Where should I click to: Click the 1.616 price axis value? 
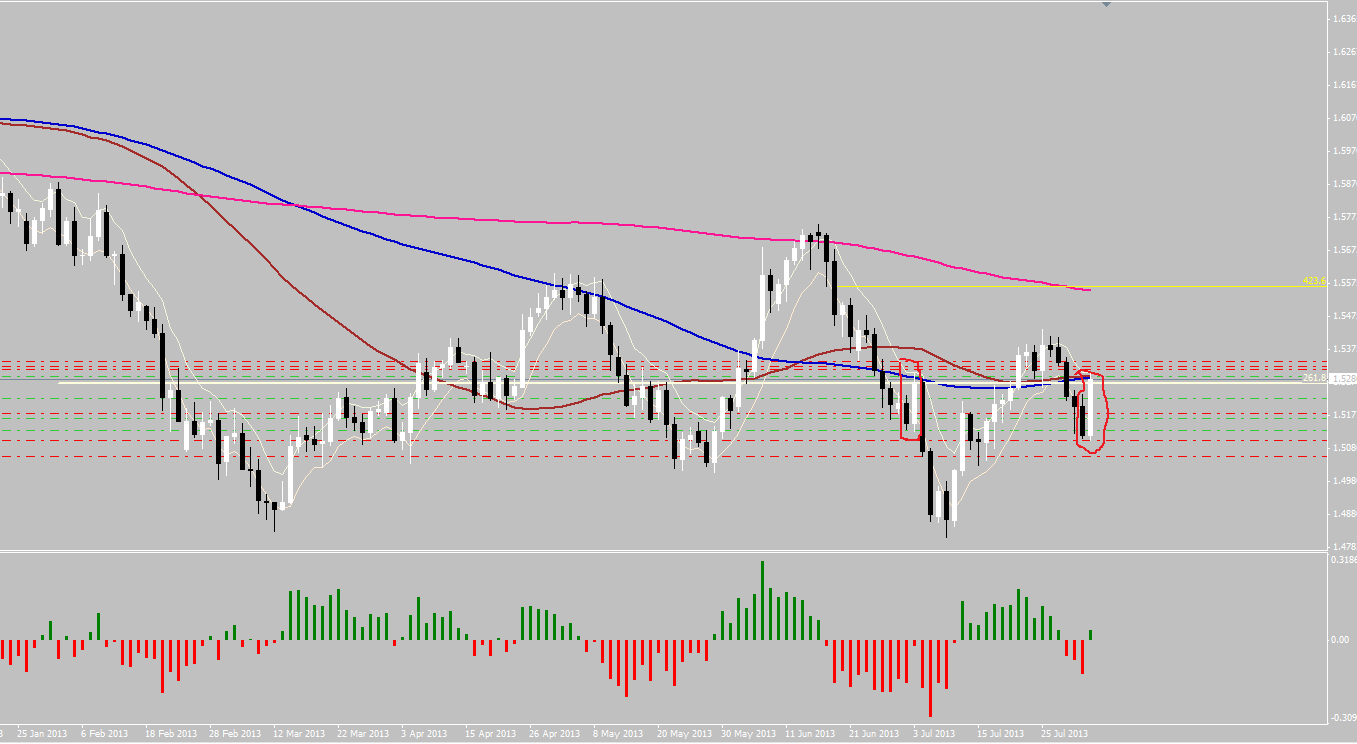pos(1343,84)
